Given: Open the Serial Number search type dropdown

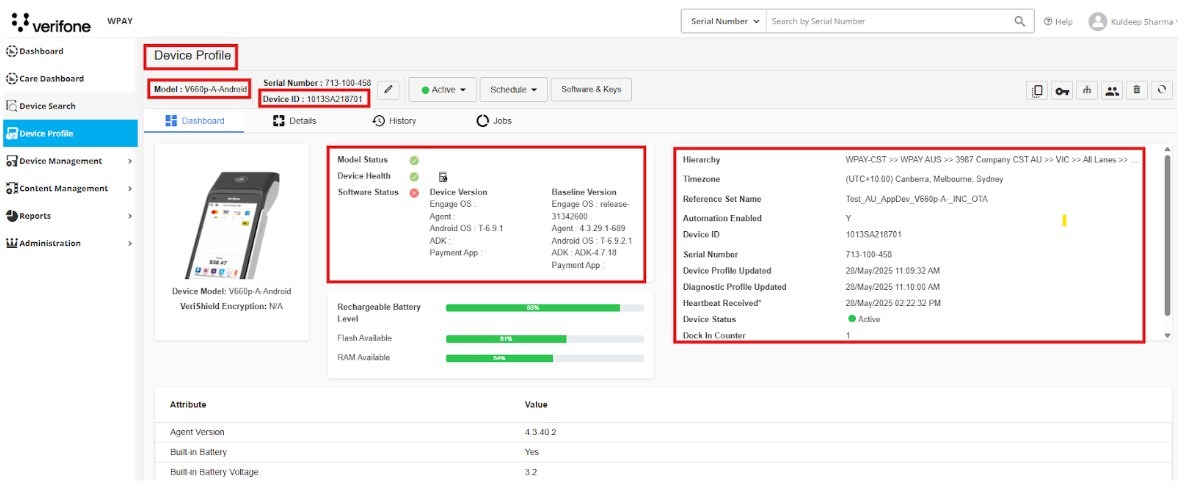Looking at the screenshot, I should pos(724,21).
